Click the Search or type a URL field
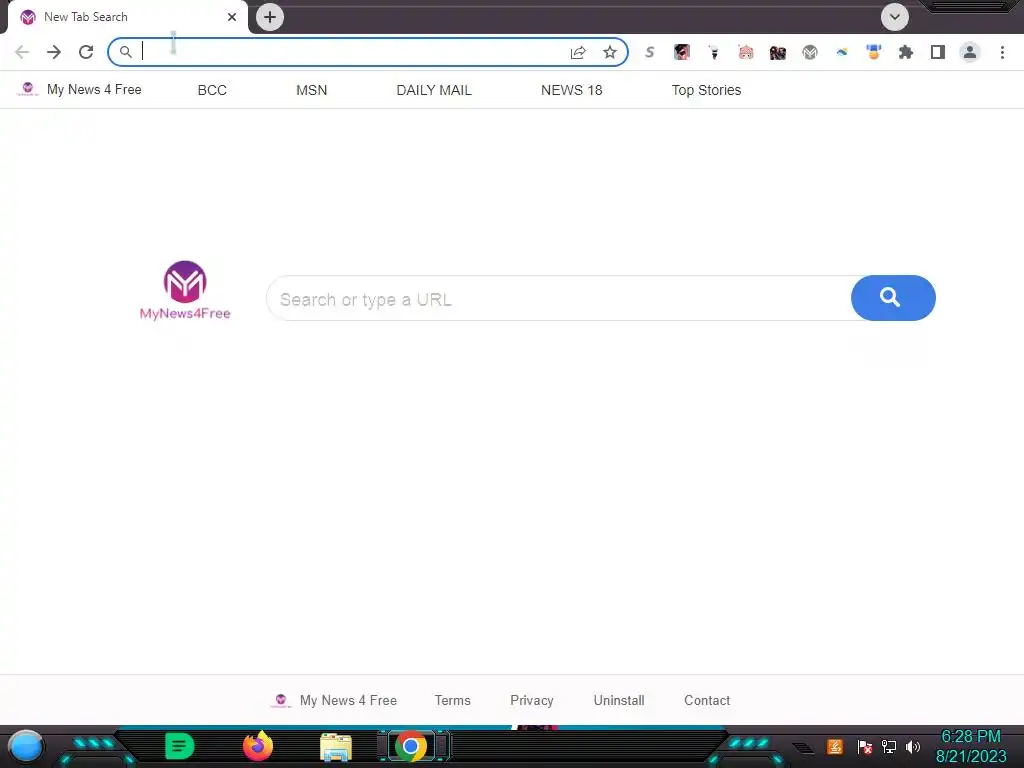The width and height of the screenshot is (1024, 768). tap(559, 298)
